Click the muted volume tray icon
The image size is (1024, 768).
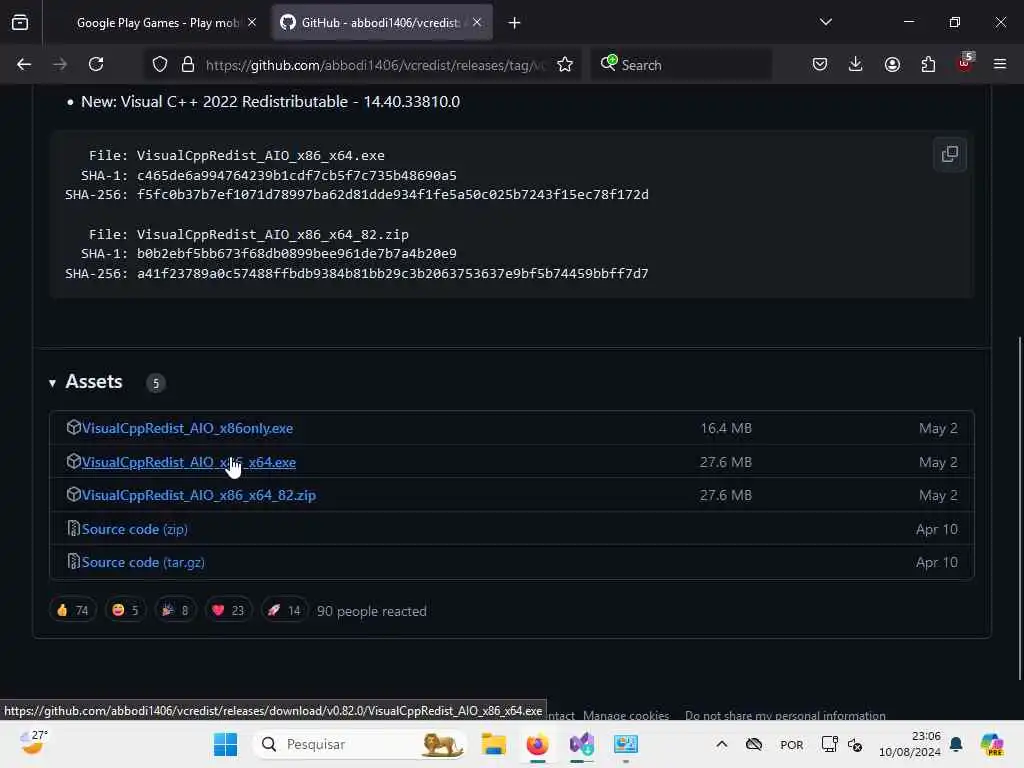point(855,744)
